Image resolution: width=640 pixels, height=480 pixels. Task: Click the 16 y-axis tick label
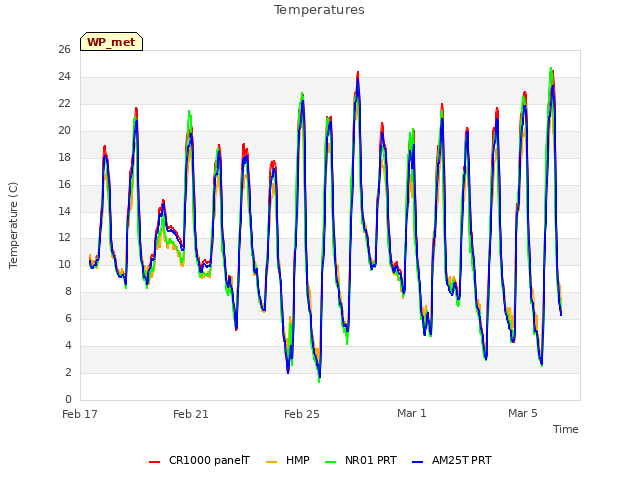coord(64,184)
